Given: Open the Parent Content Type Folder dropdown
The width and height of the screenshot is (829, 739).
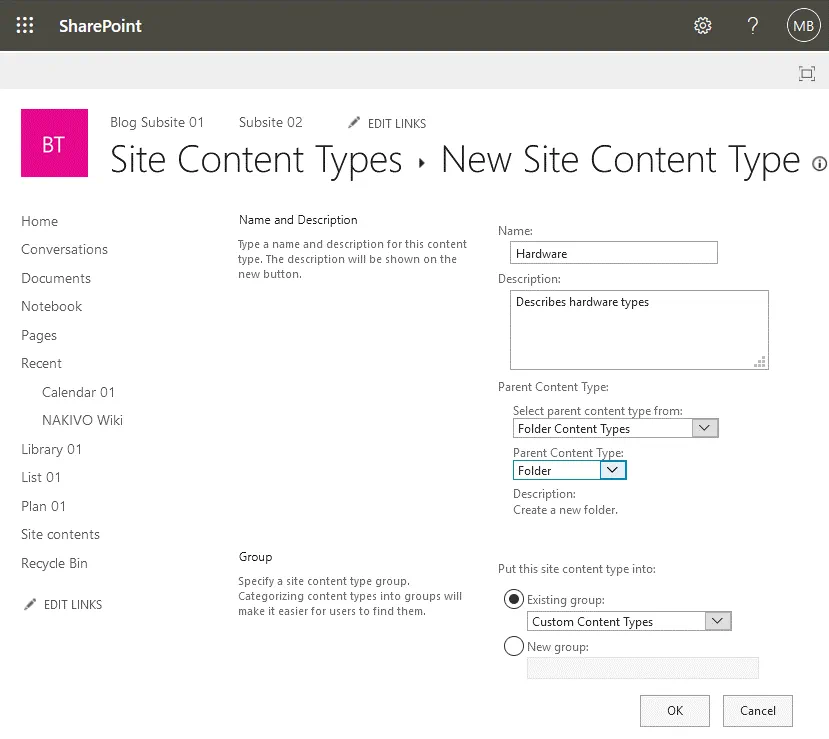Looking at the screenshot, I should 569,470.
